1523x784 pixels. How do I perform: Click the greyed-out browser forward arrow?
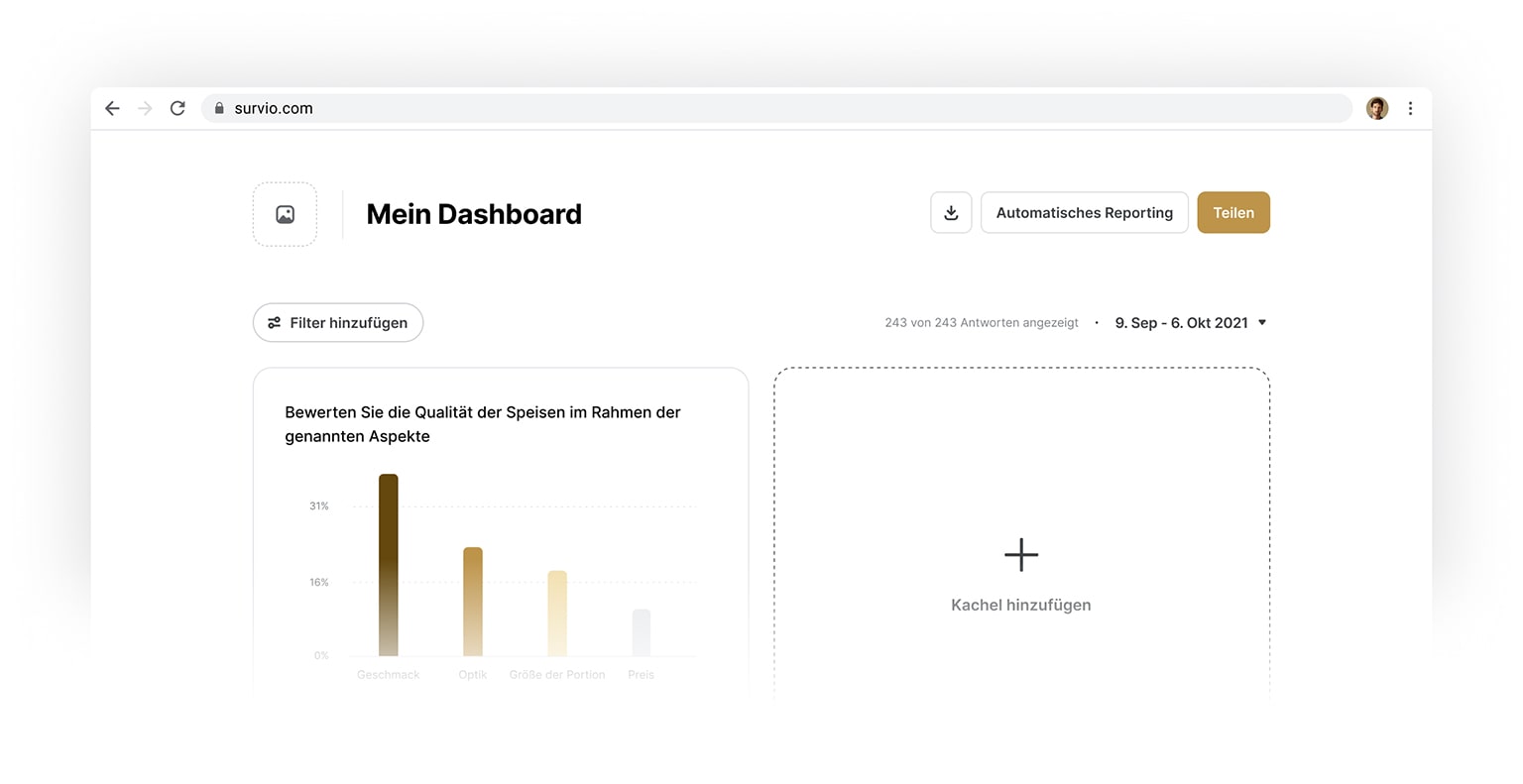click(x=144, y=108)
